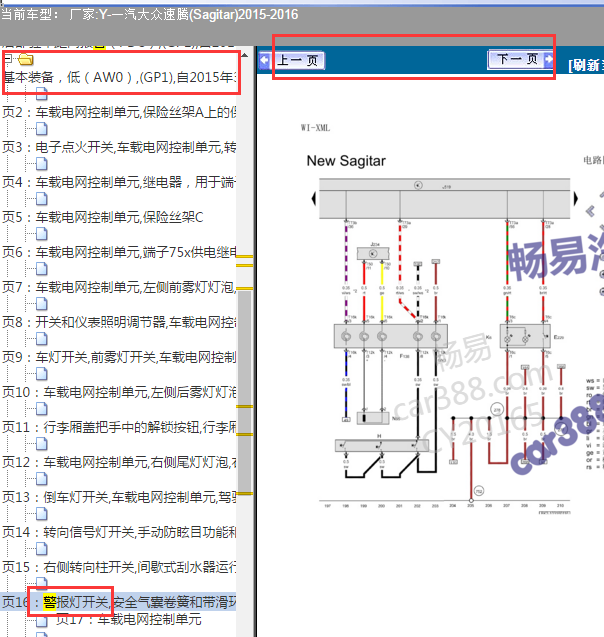Open 页8：开关和仪表照明调节器 entry
This screenshot has height=637, width=604.
coord(119,322)
